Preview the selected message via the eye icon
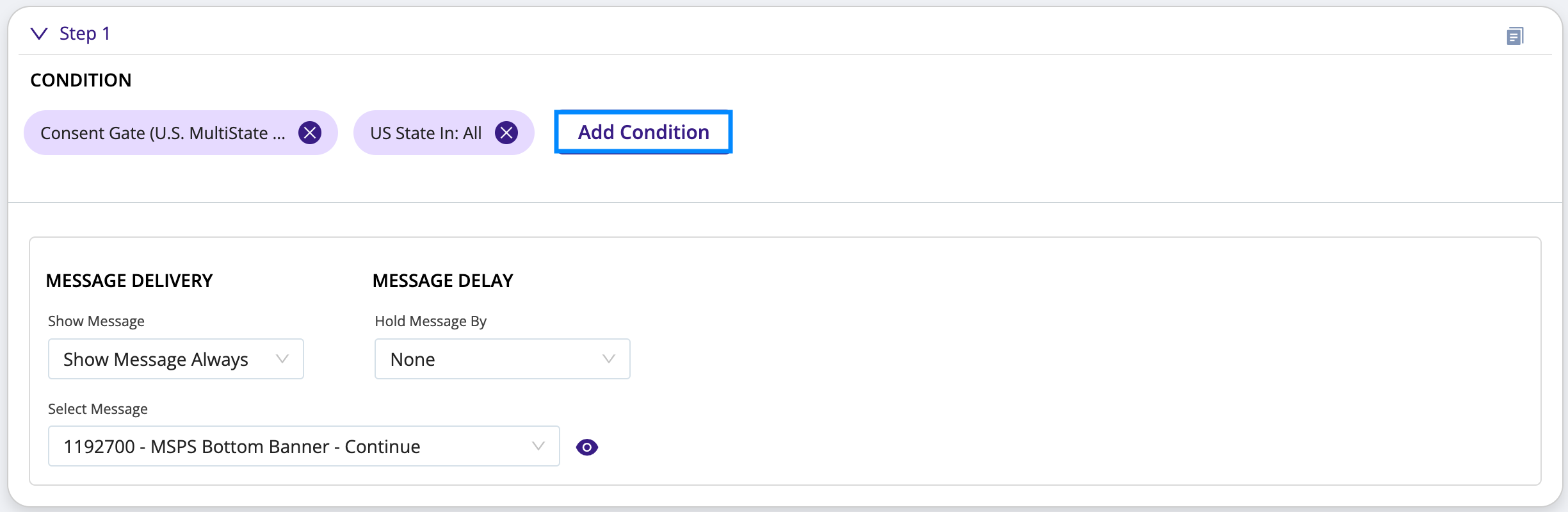The width and height of the screenshot is (1568, 512). (587, 447)
